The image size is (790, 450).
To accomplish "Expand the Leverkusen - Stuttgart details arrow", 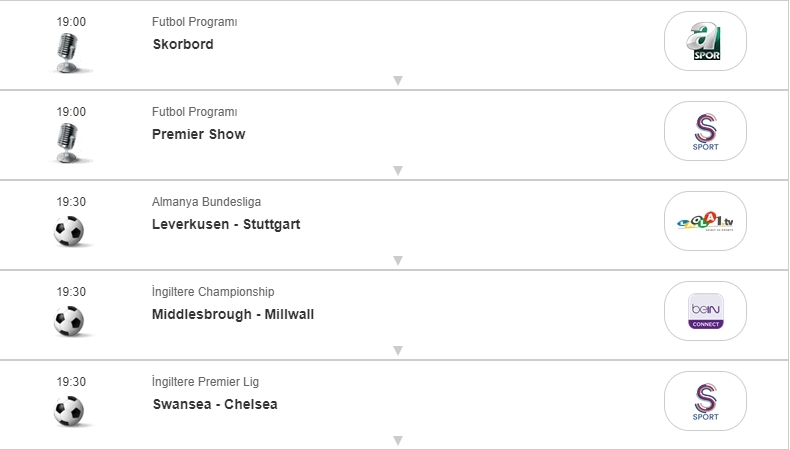I will [397, 261].
